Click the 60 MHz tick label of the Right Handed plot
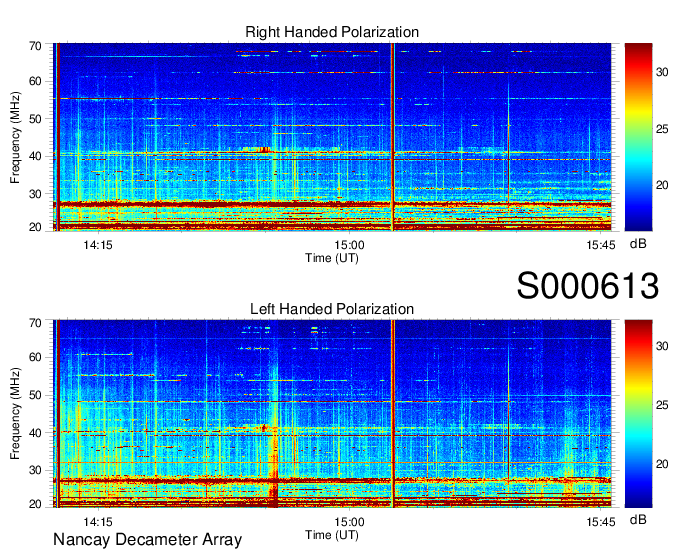Image resolution: width=680 pixels, height=552 pixels. (35, 82)
